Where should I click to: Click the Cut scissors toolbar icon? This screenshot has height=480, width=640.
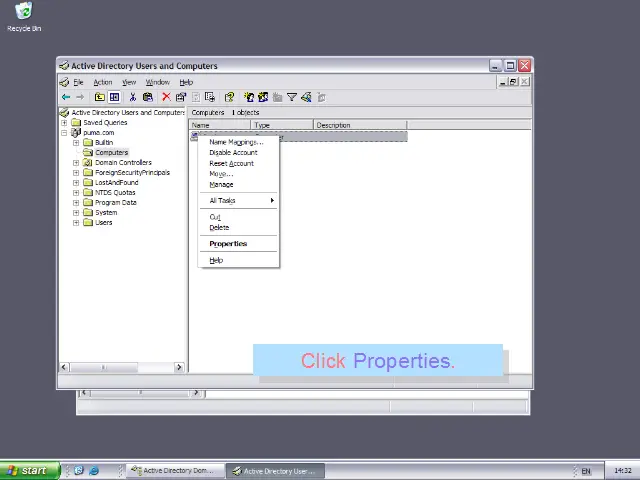pos(133,97)
